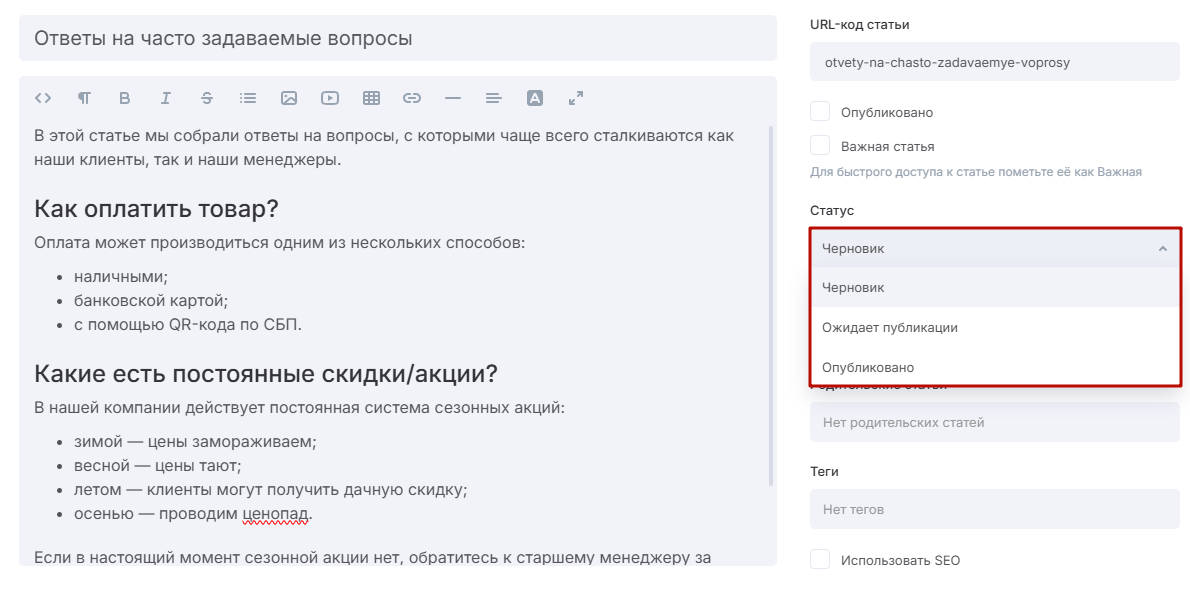Check the Опубликовано checkbox

coord(821,112)
